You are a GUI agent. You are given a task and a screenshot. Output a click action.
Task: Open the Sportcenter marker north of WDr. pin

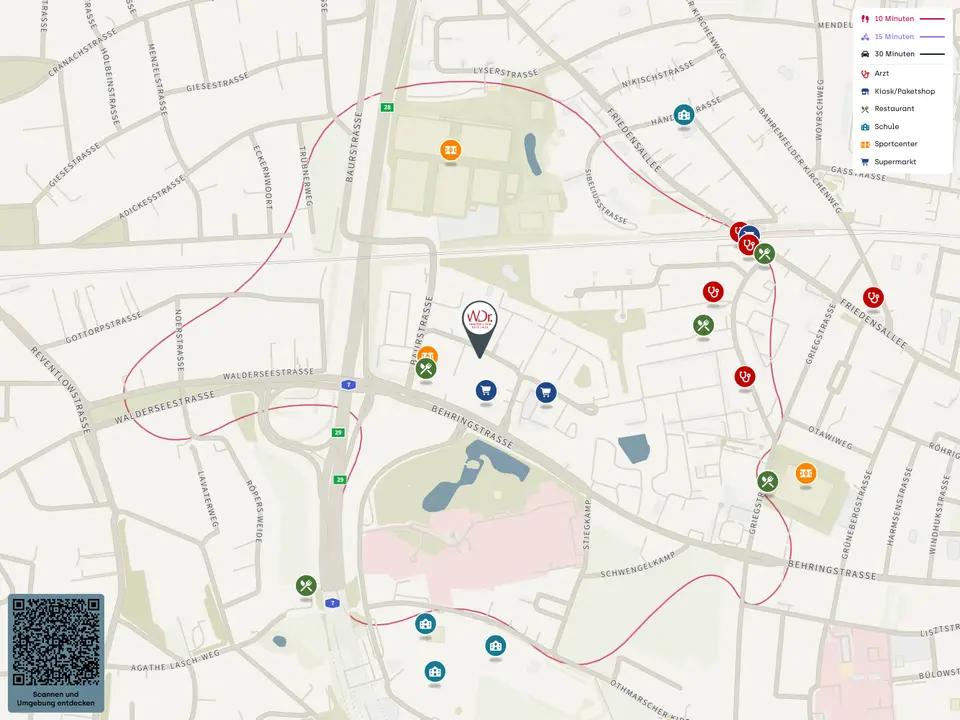pos(451,150)
